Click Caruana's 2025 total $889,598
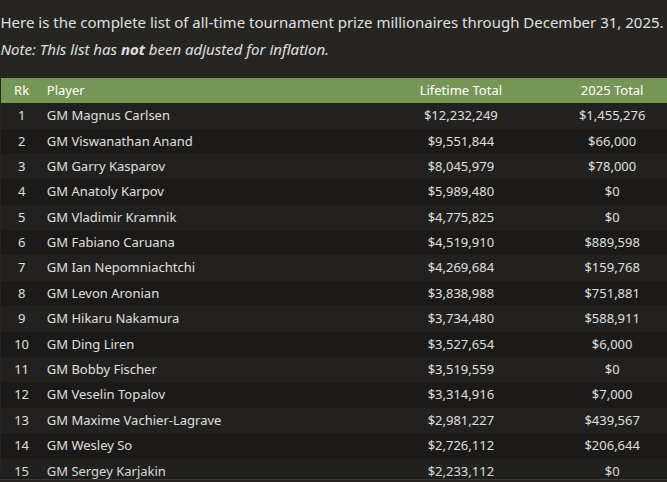667x482 pixels. pyautogui.click(x=612, y=242)
